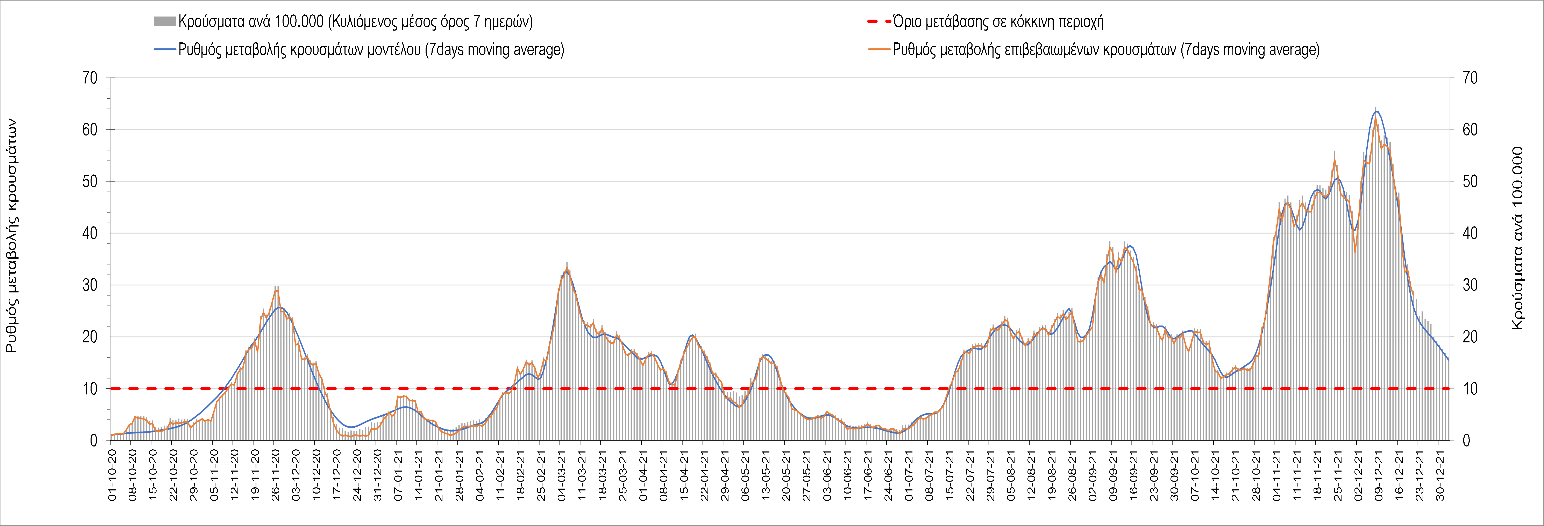Click the 50 tick on left axis

tap(90, 181)
